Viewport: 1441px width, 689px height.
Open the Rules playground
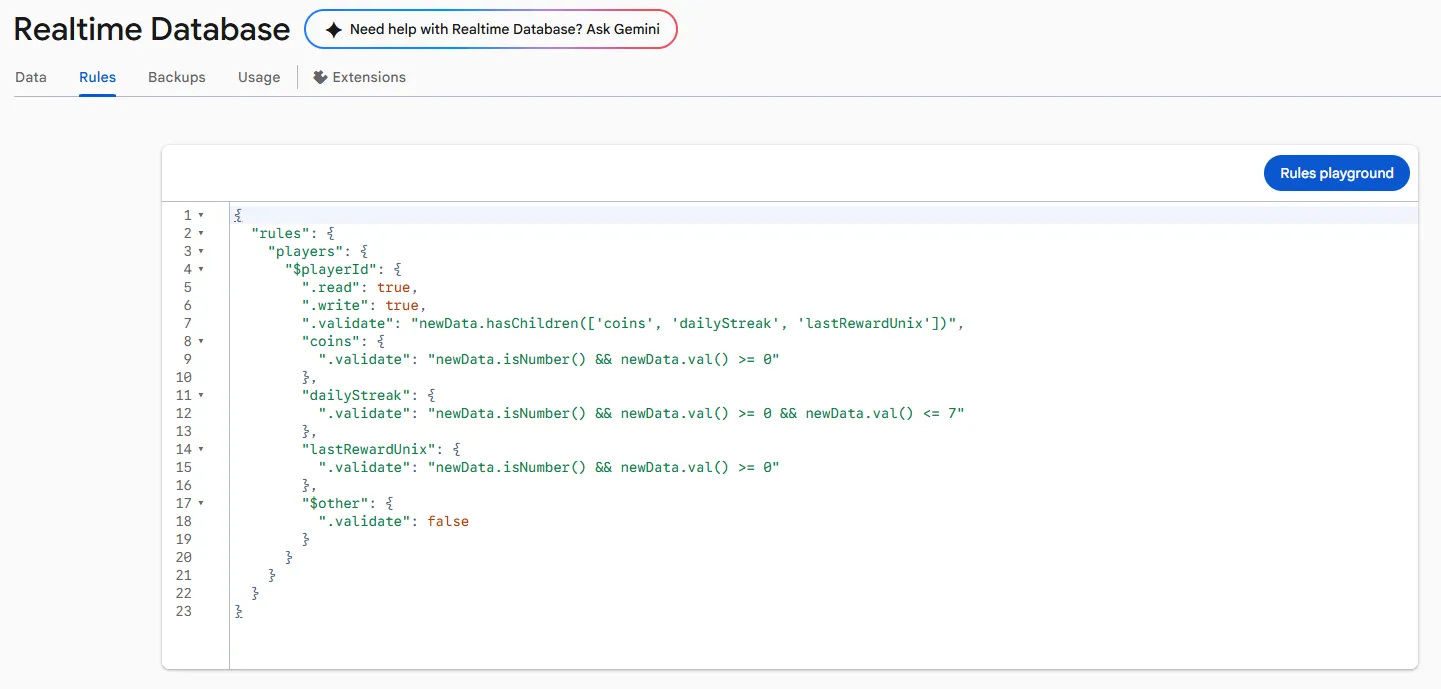point(1337,173)
